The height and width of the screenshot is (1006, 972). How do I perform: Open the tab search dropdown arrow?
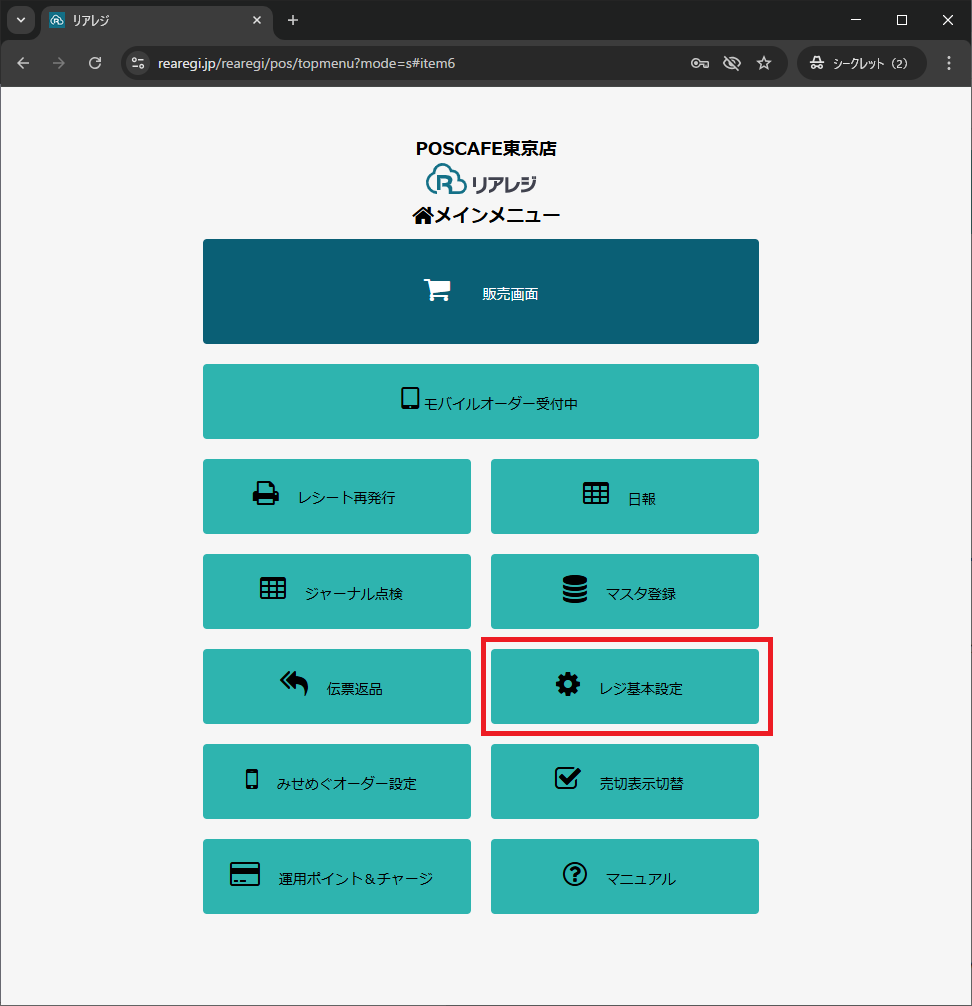pyautogui.click(x=21, y=20)
